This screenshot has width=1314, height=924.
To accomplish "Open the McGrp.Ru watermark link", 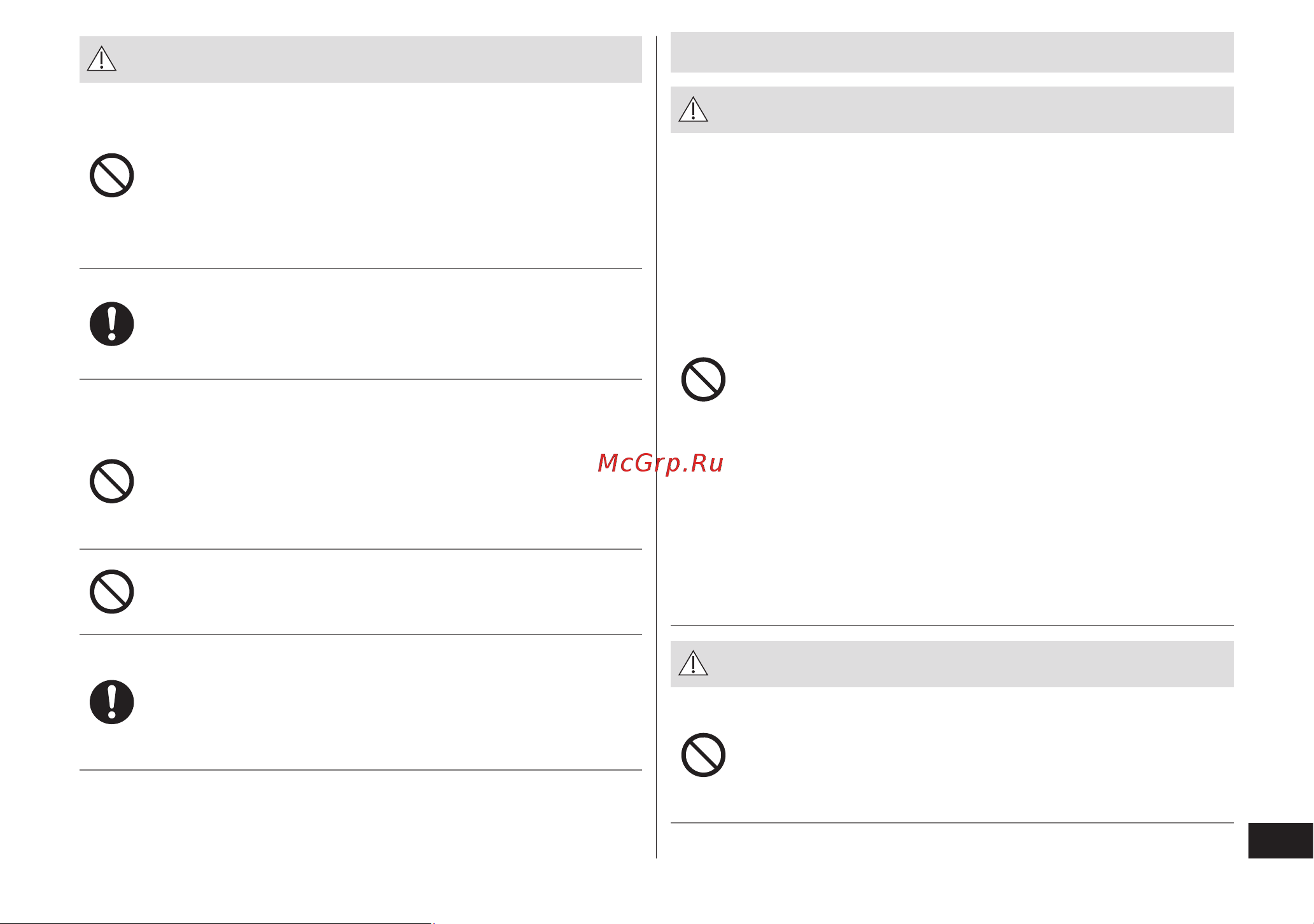I will [x=660, y=463].
